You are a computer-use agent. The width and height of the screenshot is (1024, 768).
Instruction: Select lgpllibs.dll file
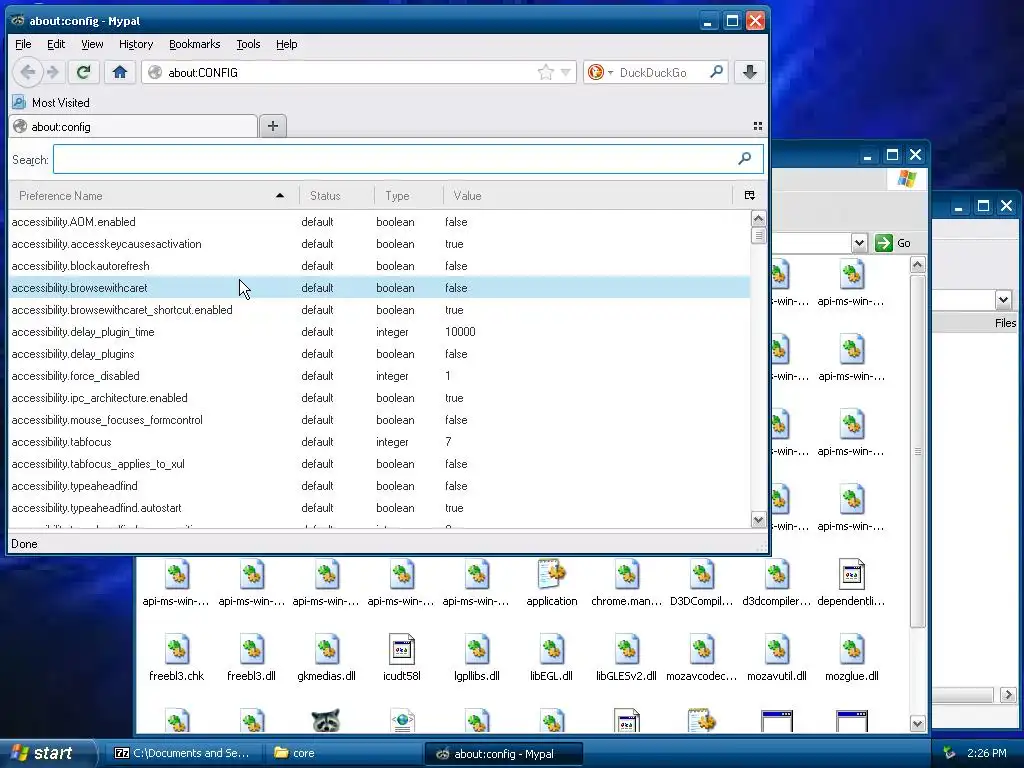coord(477,658)
